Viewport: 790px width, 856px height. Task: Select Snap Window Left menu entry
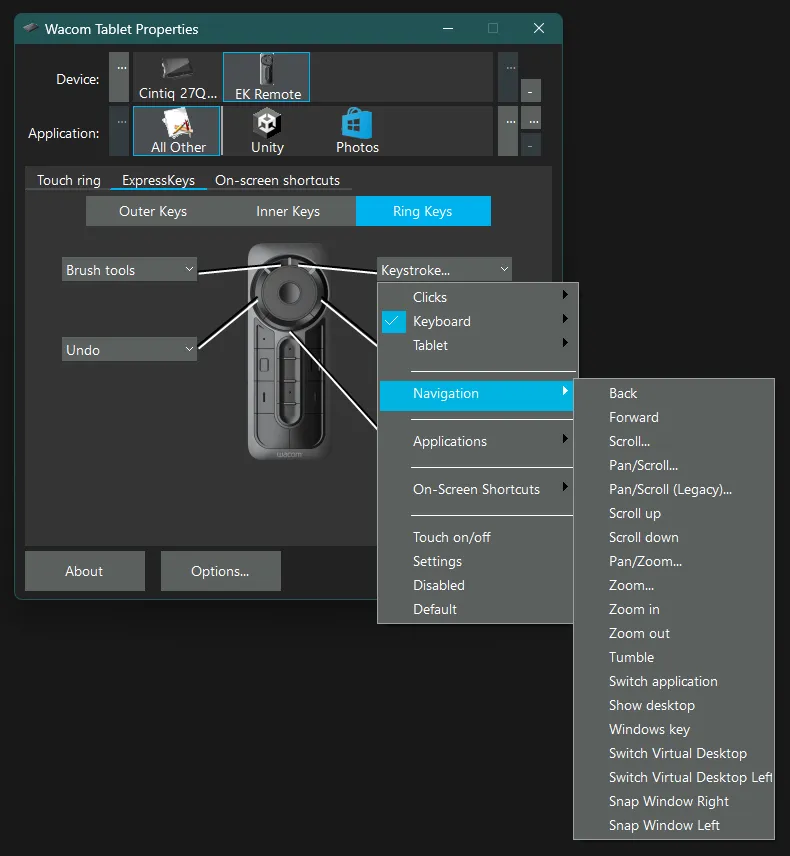[x=674, y=825]
